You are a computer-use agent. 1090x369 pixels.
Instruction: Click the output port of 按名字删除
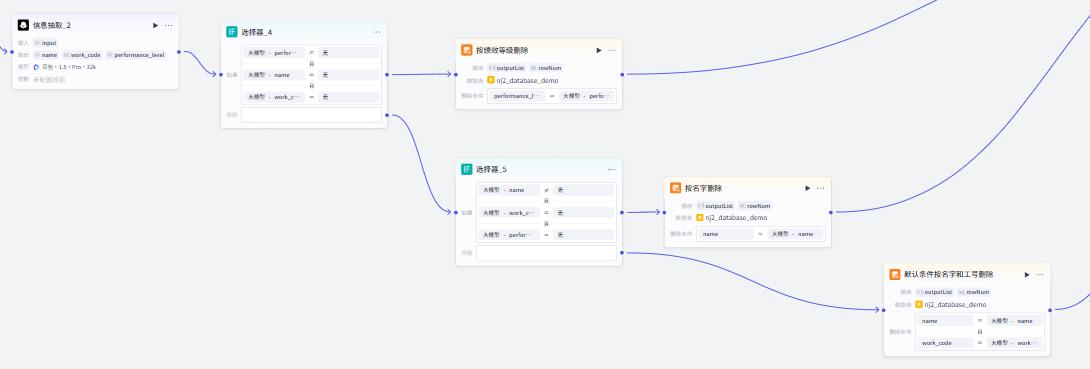[x=831, y=212]
